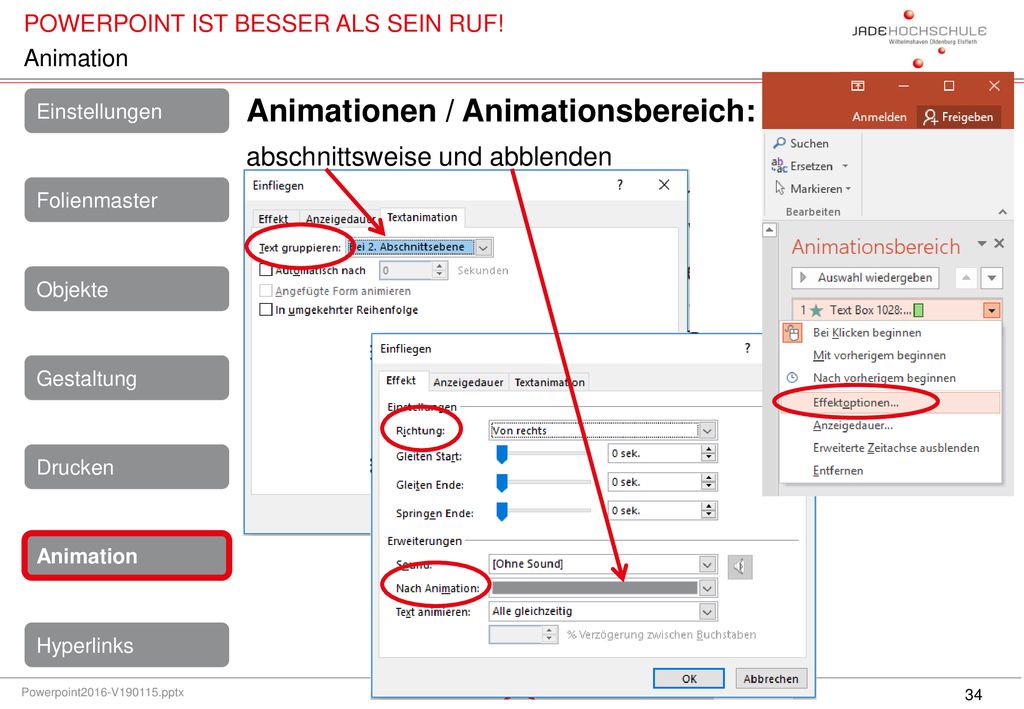The width and height of the screenshot is (1024, 709).
Task: Open the Textanimation tab in the back Einfliegen dialog
Action: tap(422, 217)
